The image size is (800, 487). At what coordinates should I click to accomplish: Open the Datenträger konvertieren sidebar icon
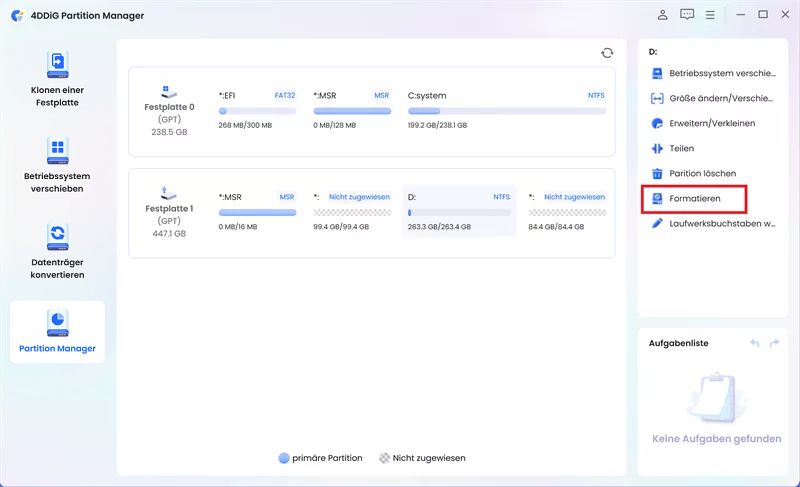[58, 237]
